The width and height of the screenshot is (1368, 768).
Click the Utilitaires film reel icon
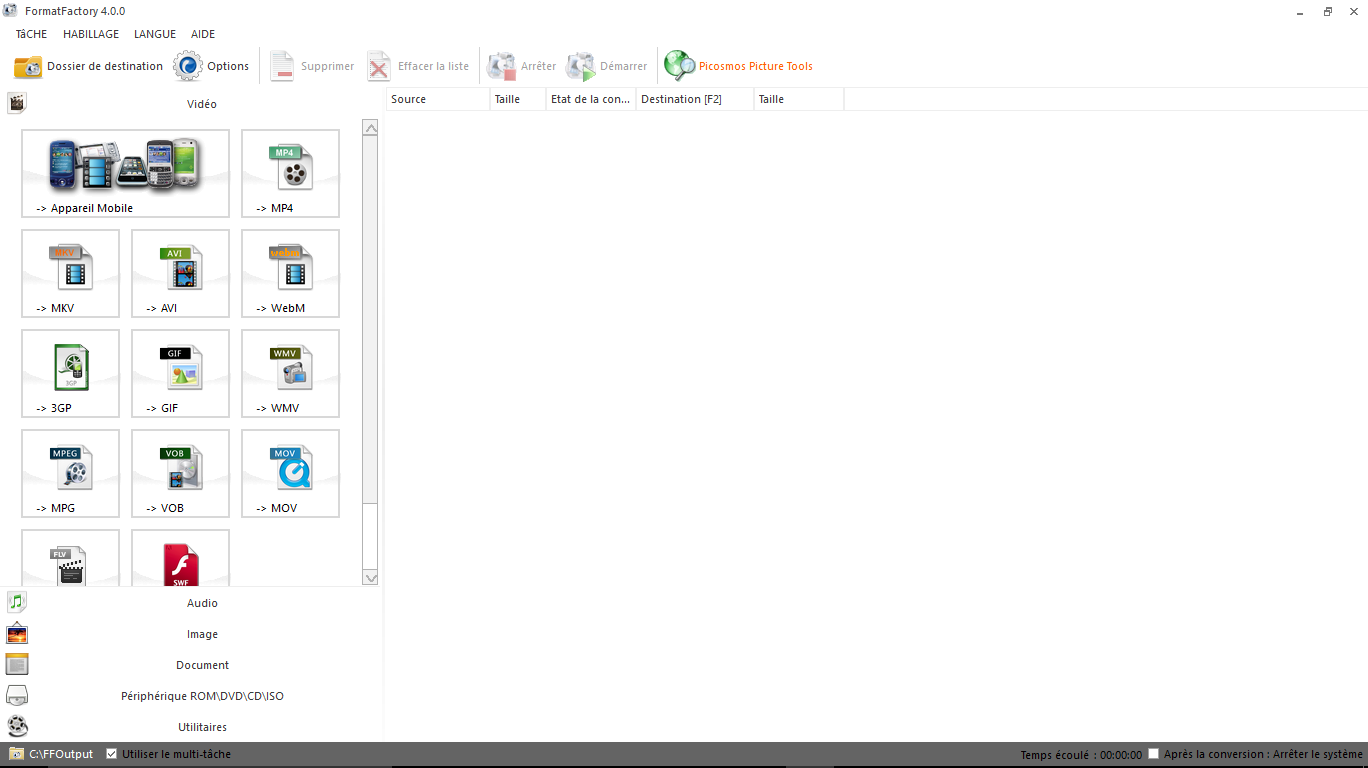coord(17,727)
